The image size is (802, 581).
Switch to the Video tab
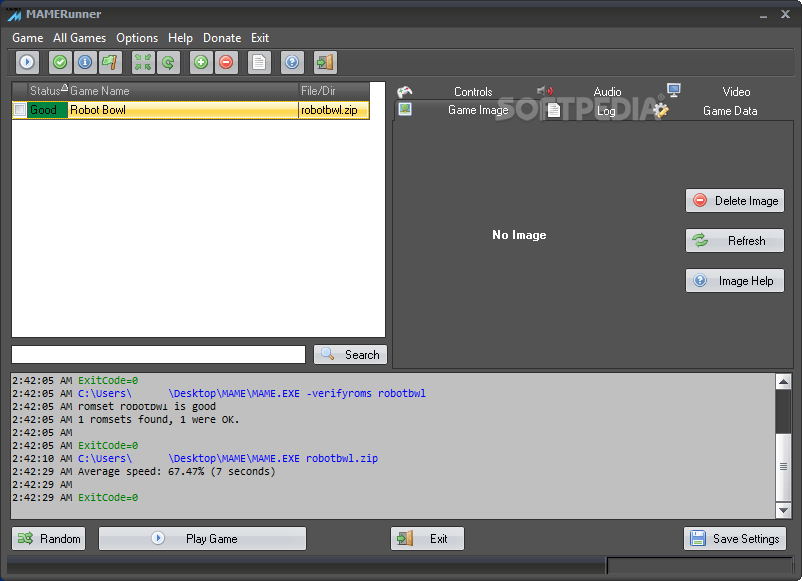(x=736, y=92)
